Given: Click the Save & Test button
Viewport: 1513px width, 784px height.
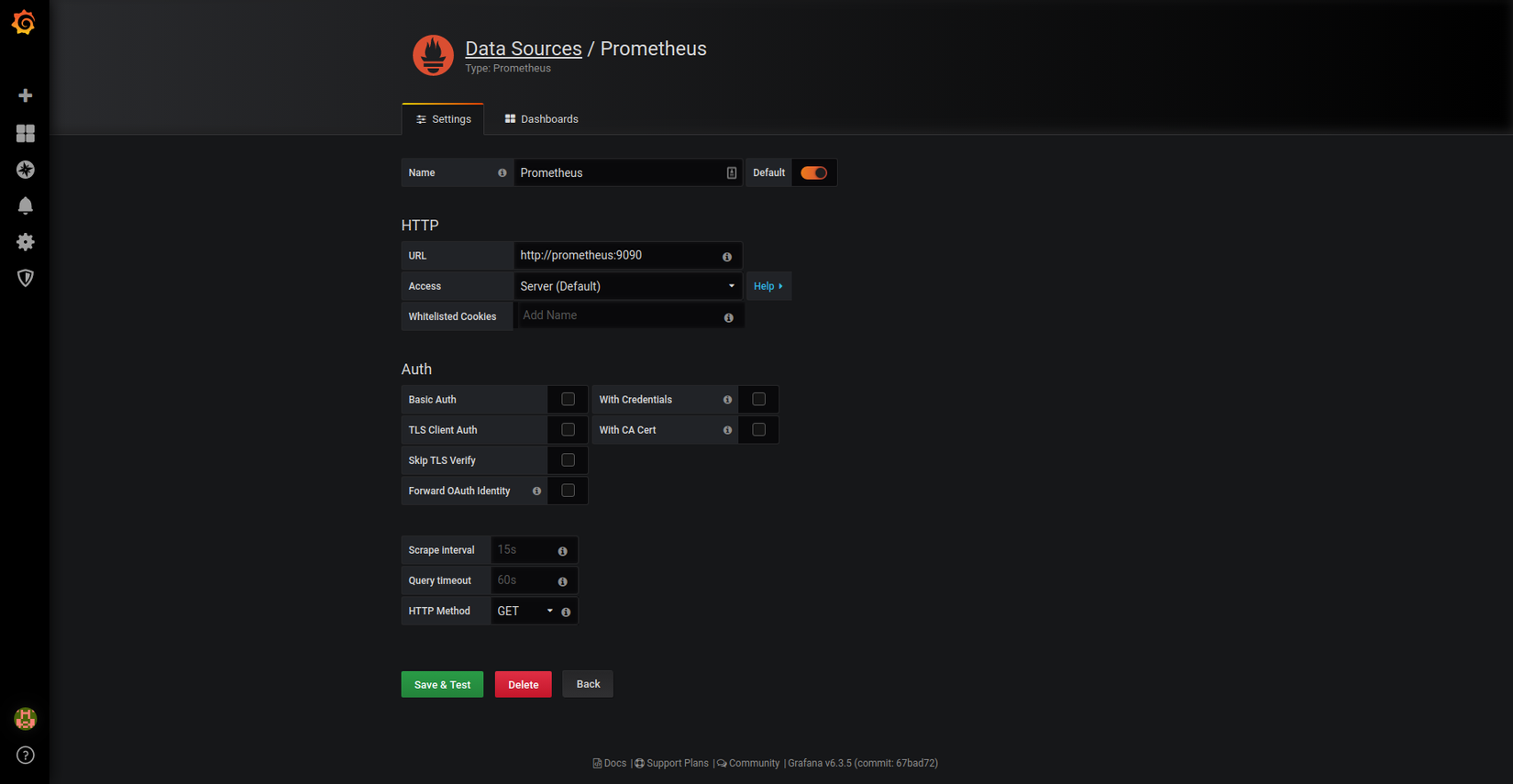Looking at the screenshot, I should coord(442,685).
